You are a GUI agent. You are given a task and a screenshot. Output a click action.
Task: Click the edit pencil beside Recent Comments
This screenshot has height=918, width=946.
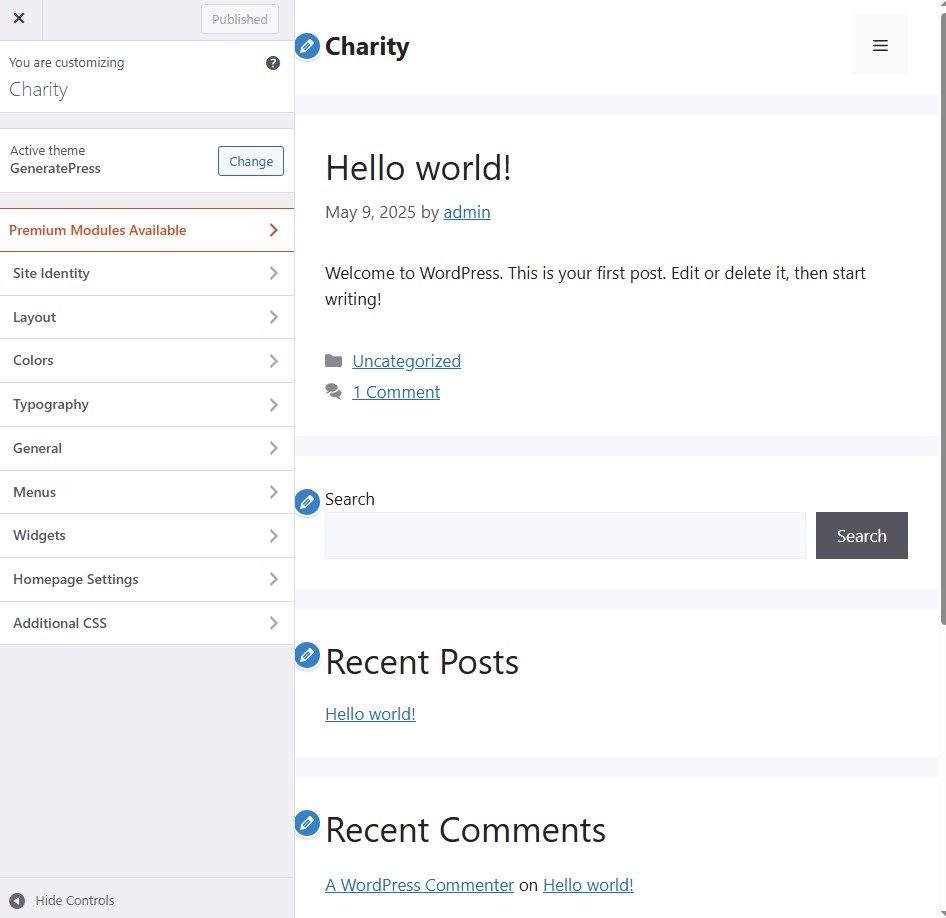307,823
